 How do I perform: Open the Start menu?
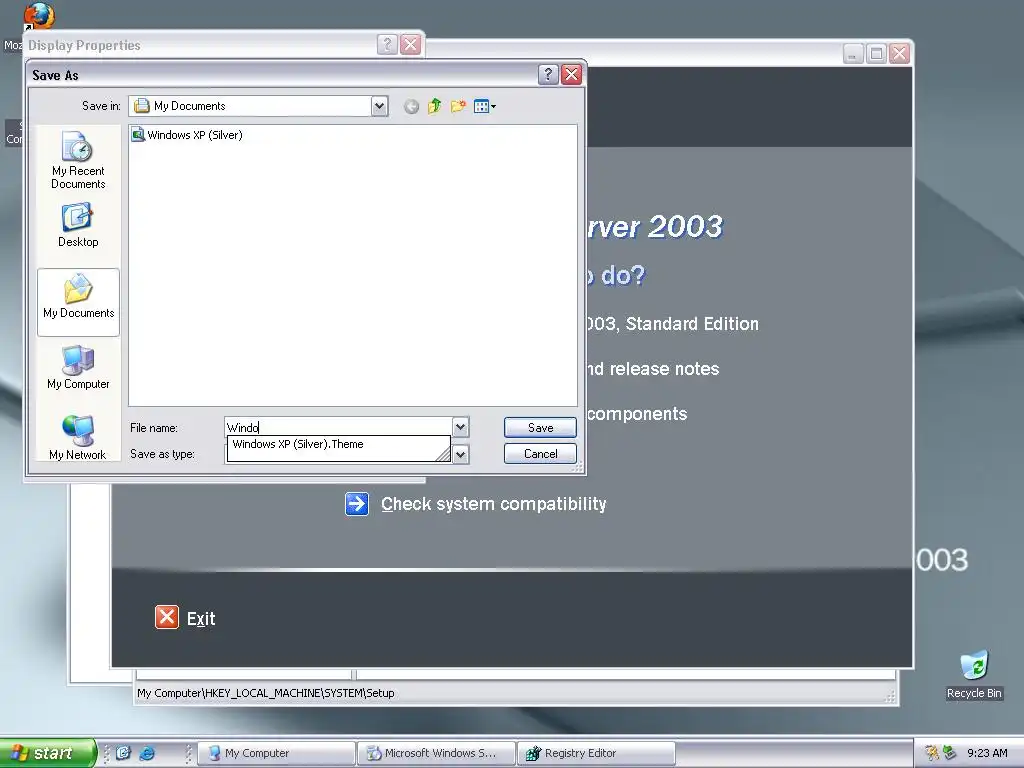pos(47,753)
